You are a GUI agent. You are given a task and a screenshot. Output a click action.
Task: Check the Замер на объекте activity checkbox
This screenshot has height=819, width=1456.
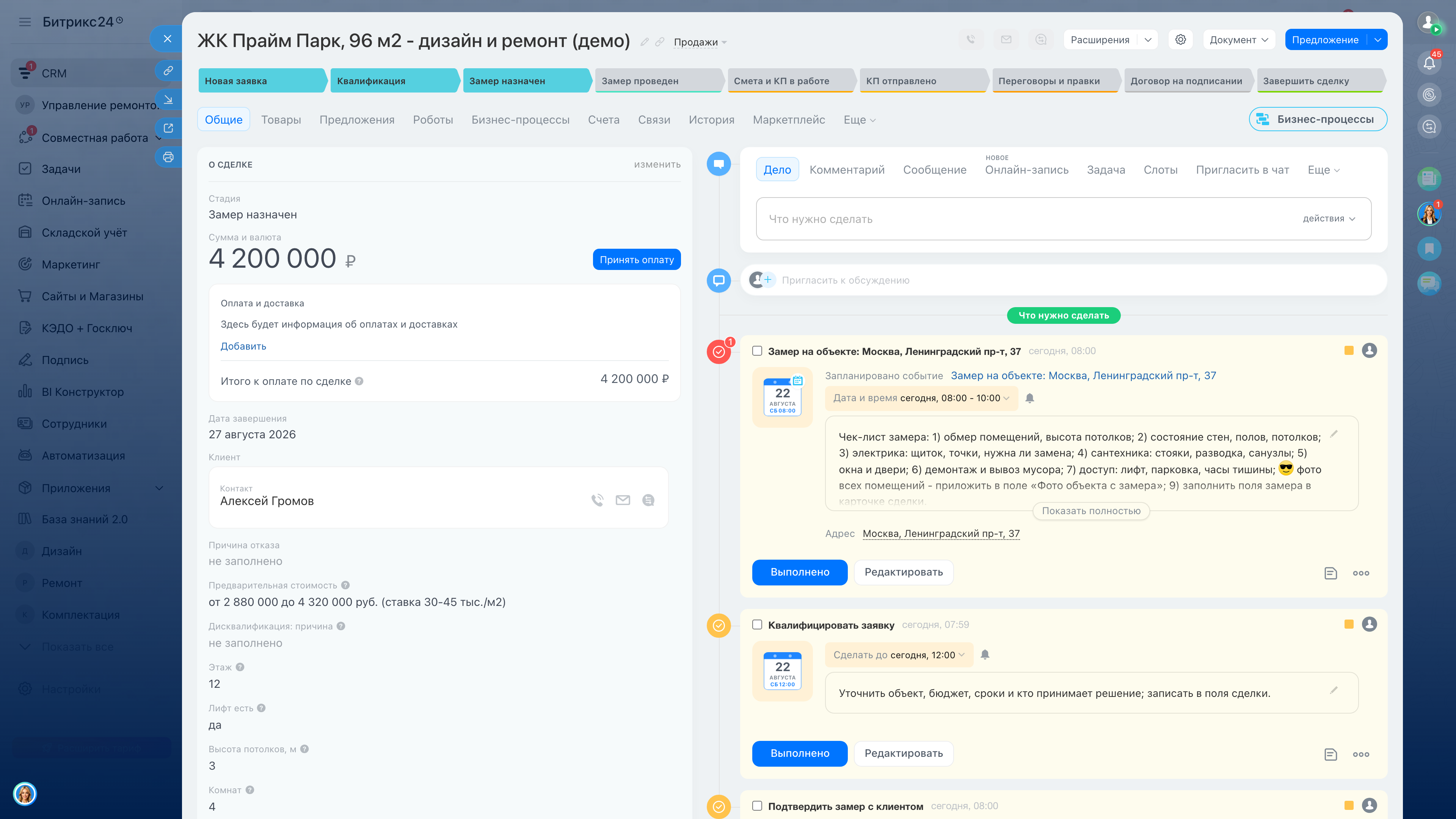pyautogui.click(x=758, y=351)
